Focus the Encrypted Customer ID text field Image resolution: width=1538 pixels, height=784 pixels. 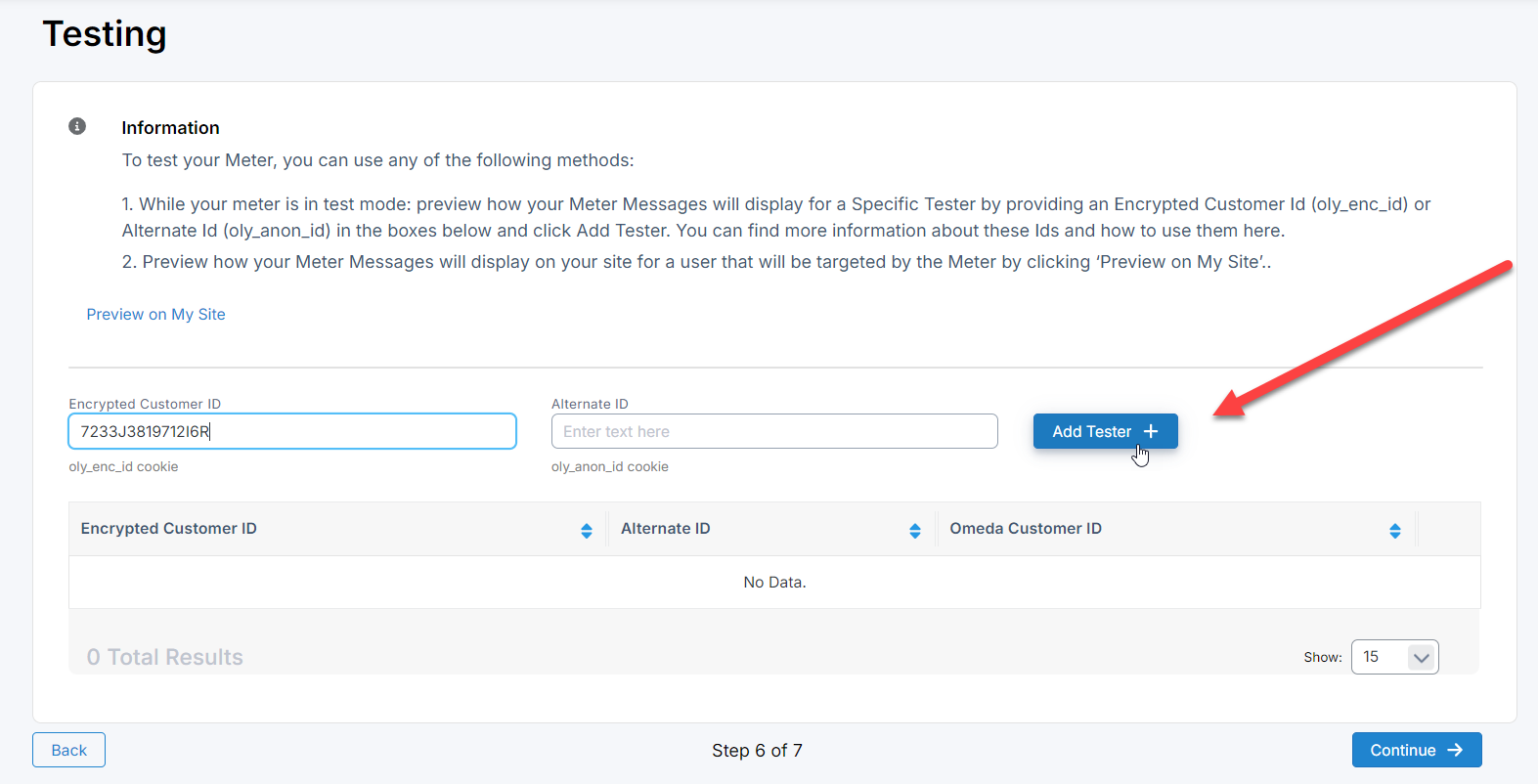point(291,431)
